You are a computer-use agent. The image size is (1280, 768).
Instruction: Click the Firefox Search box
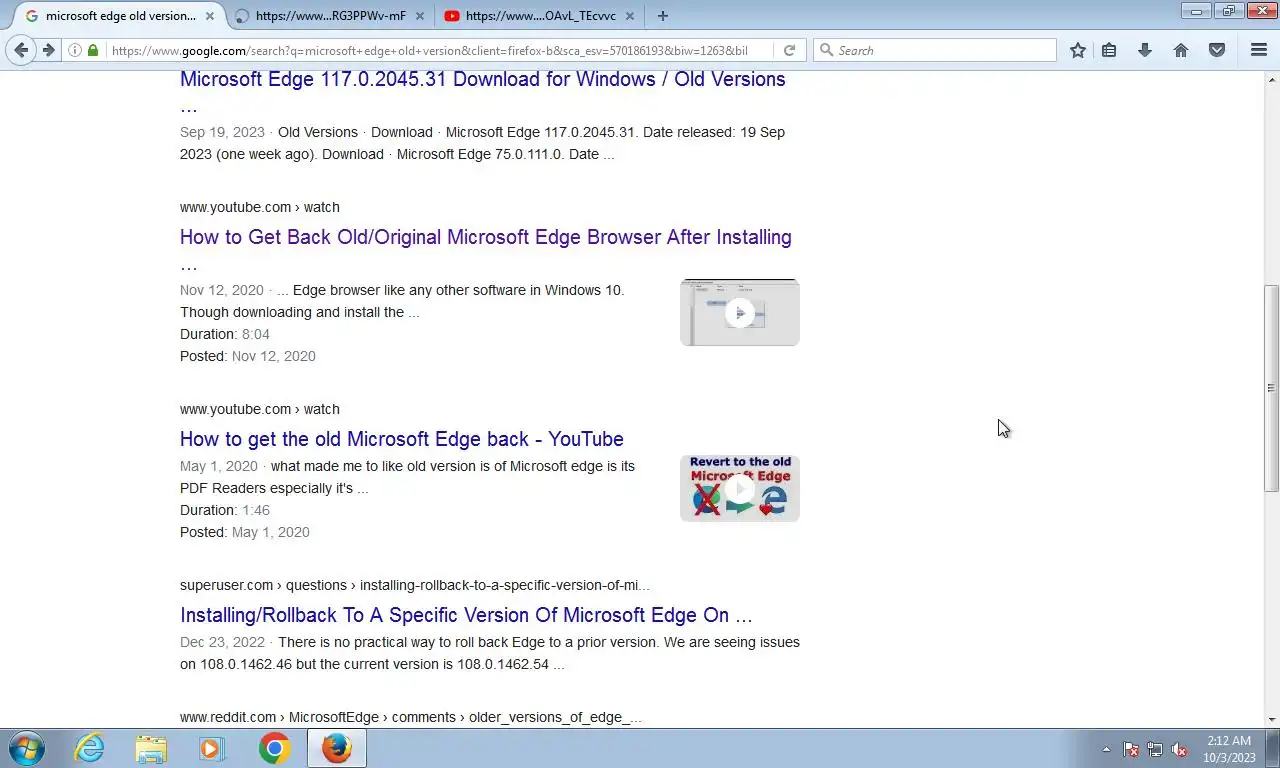pos(935,50)
